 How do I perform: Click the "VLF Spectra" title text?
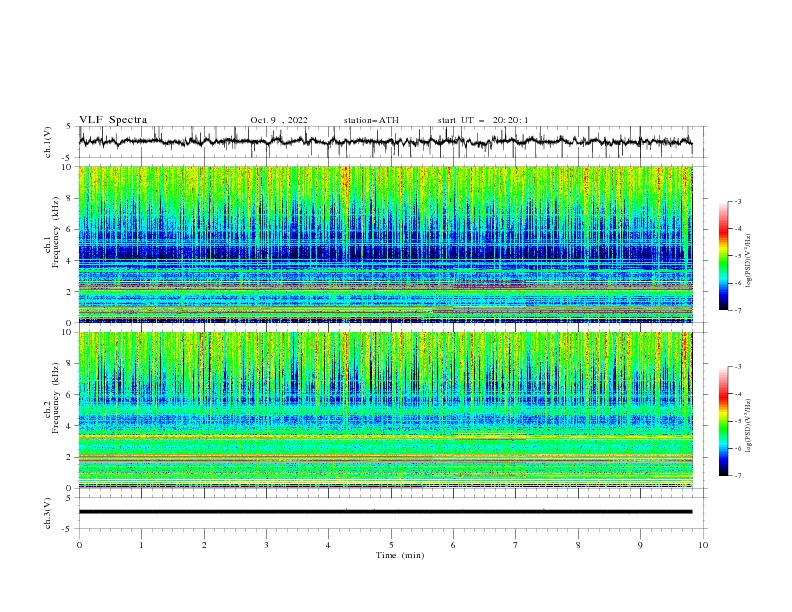coord(113,120)
